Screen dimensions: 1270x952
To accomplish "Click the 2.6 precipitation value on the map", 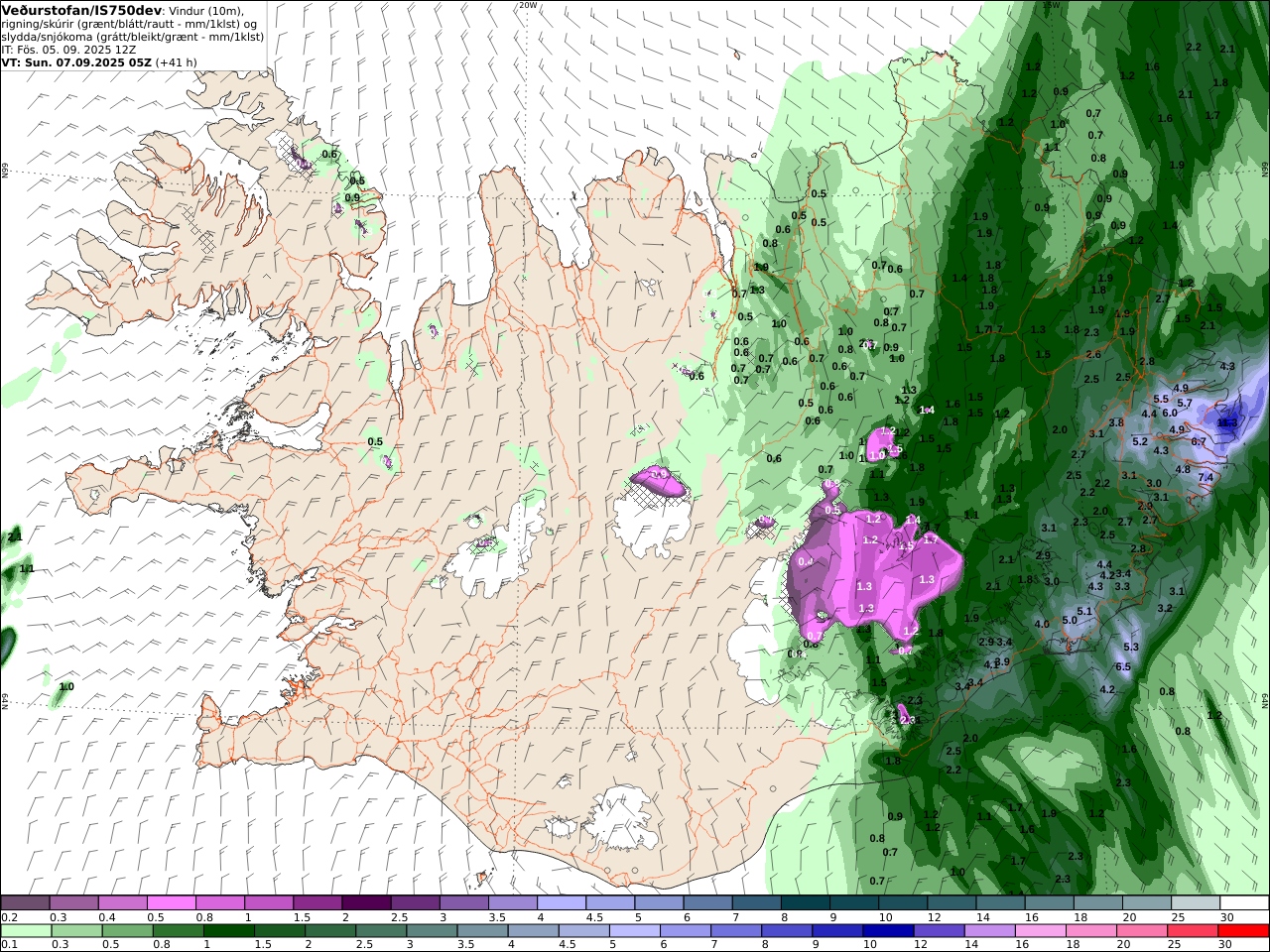I will click(x=1093, y=354).
